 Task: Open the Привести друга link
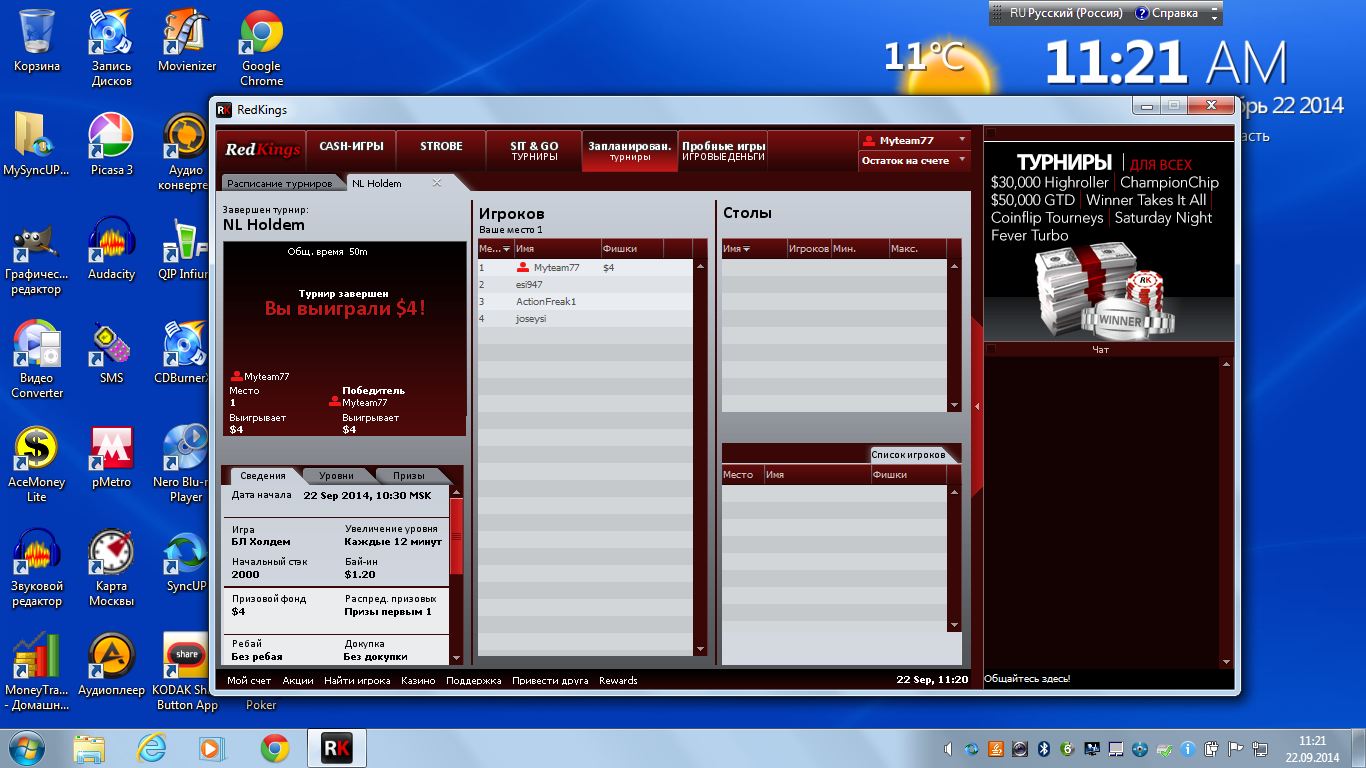coord(550,681)
